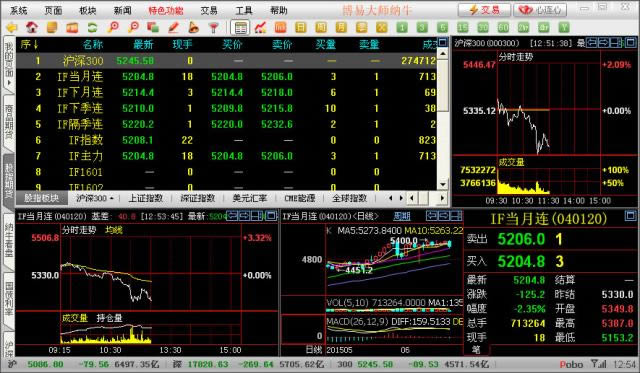Image resolution: width=640 pixels, height=373 pixels.
Task: Toggle the quote list table view
Action: point(240,28)
